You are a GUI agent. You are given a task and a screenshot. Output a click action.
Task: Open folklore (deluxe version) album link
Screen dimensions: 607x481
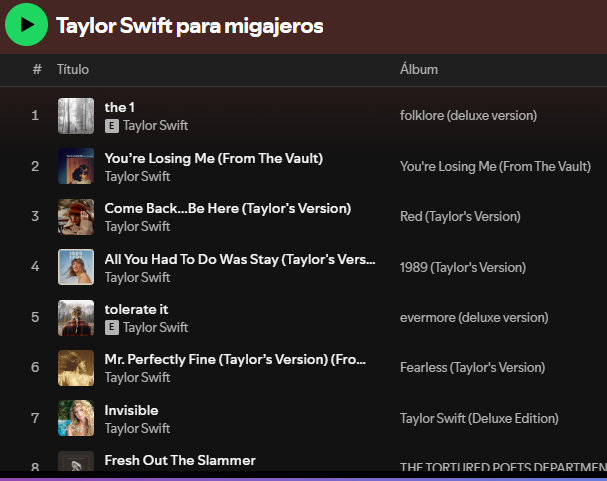(468, 116)
